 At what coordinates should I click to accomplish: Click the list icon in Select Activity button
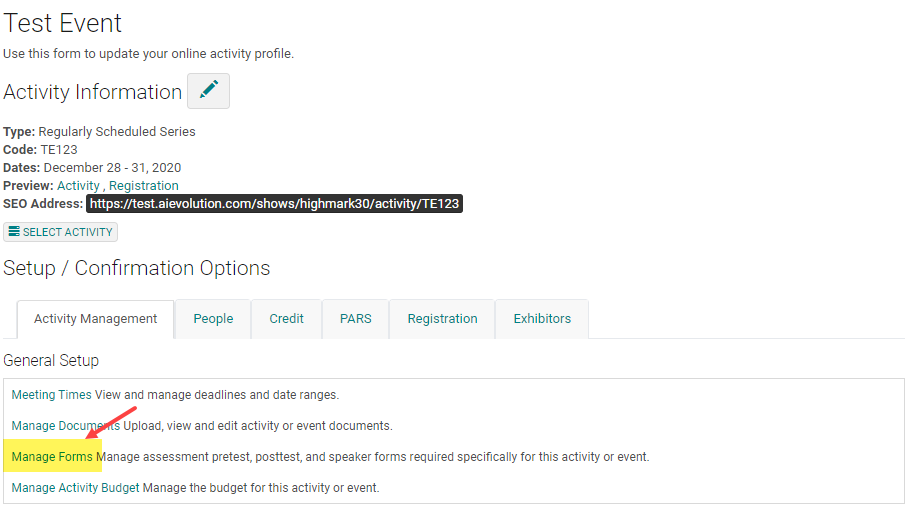pos(14,231)
